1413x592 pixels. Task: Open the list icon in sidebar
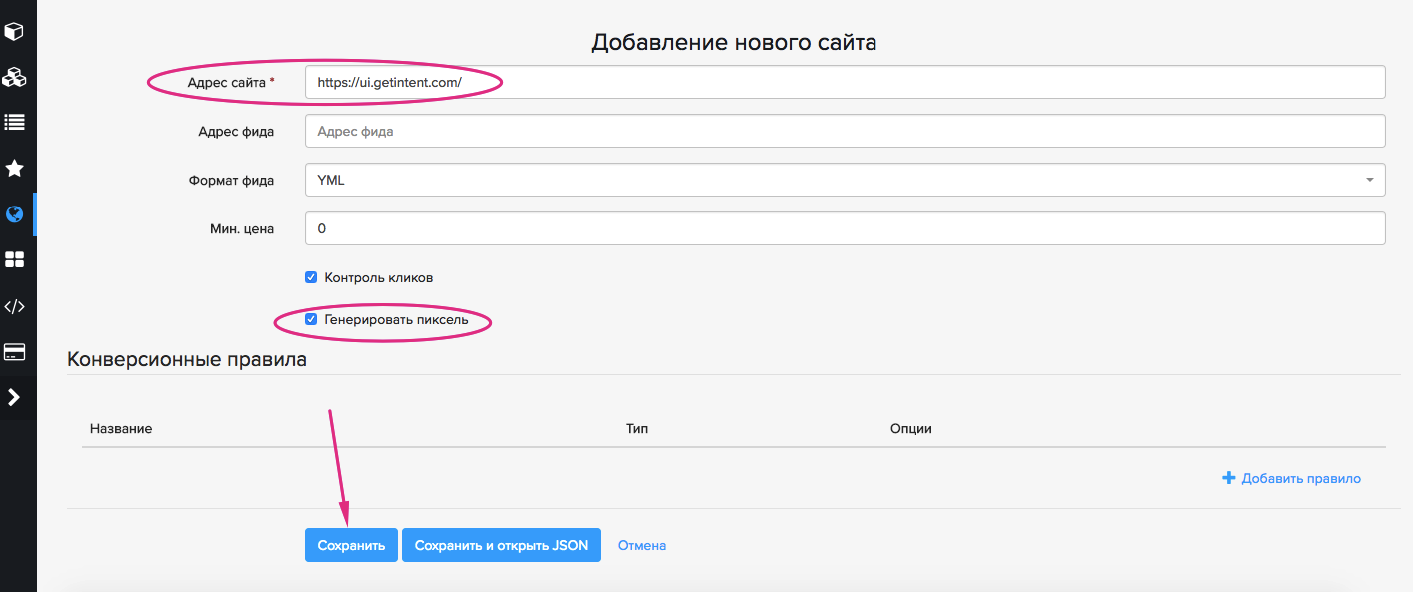point(14,123)
